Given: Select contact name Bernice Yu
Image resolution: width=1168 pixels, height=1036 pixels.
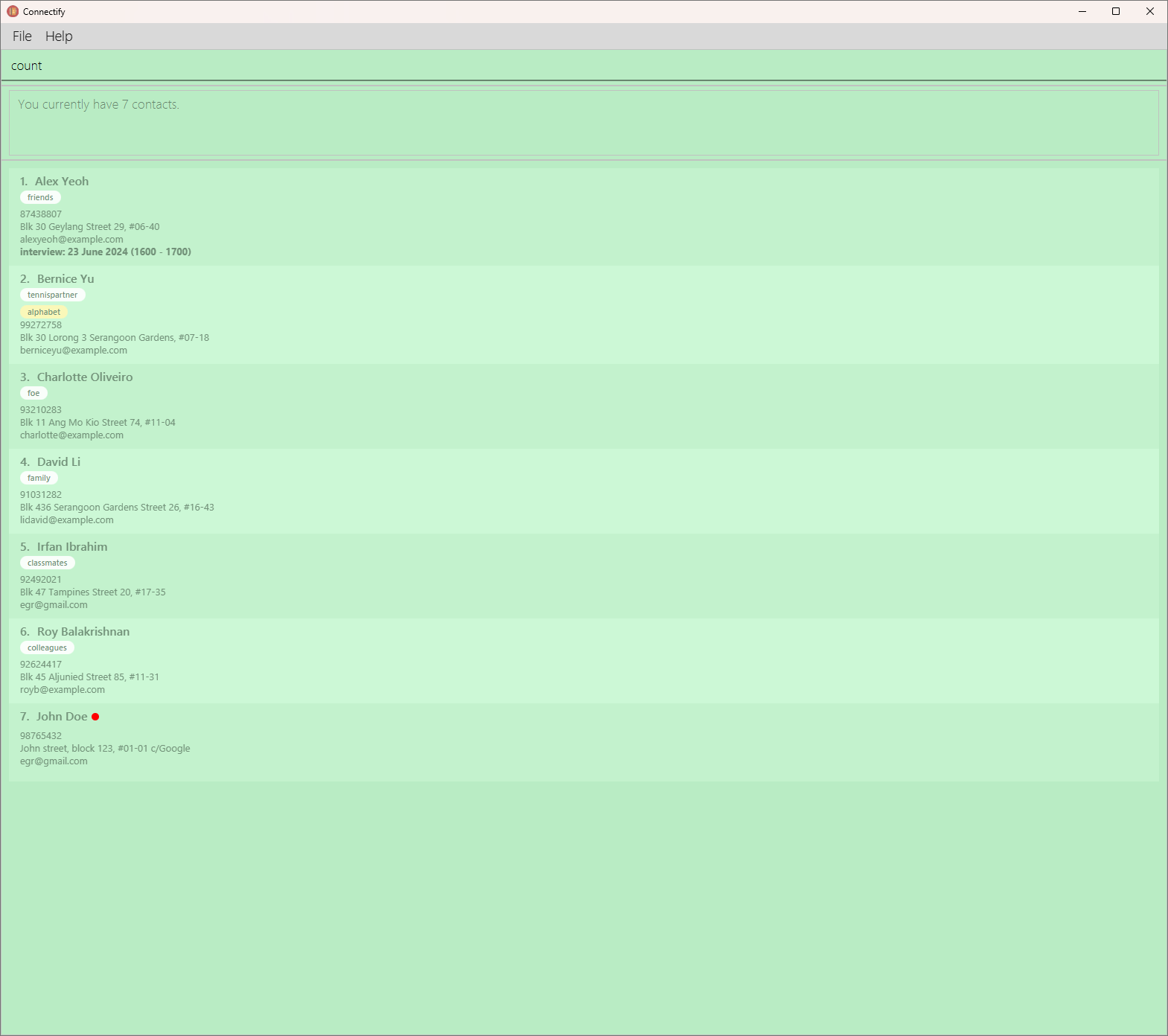Looking at the screenshot, I should [x=66, y=279].
